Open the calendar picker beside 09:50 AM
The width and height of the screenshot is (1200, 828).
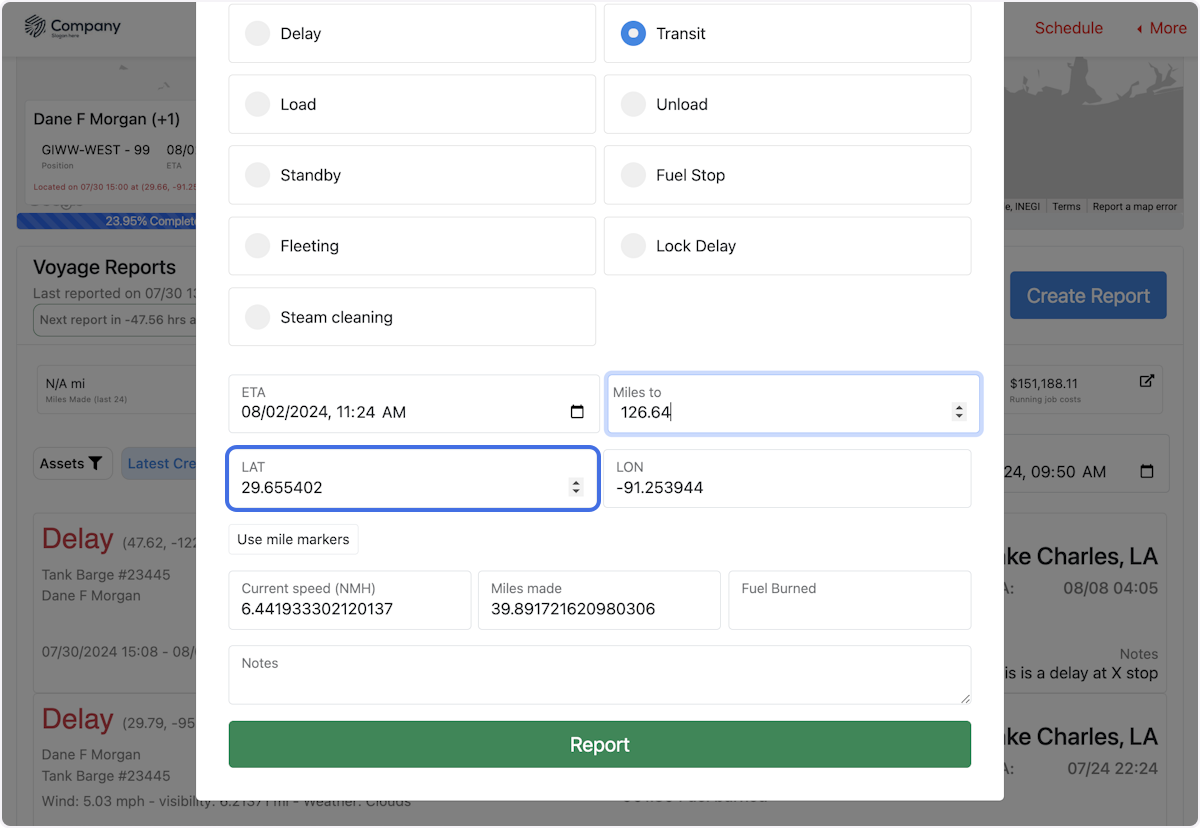(1146, 471)
